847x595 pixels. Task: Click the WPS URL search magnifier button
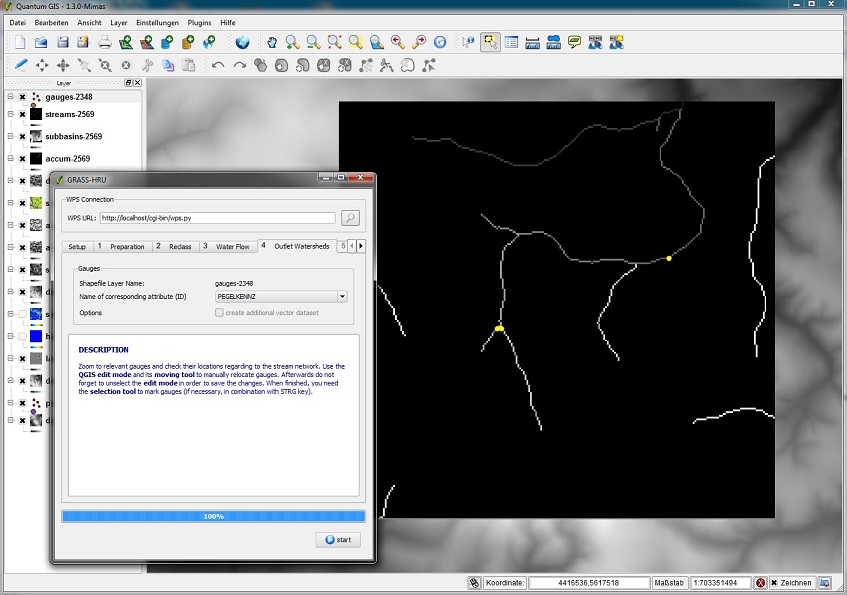tap(350, 217)
